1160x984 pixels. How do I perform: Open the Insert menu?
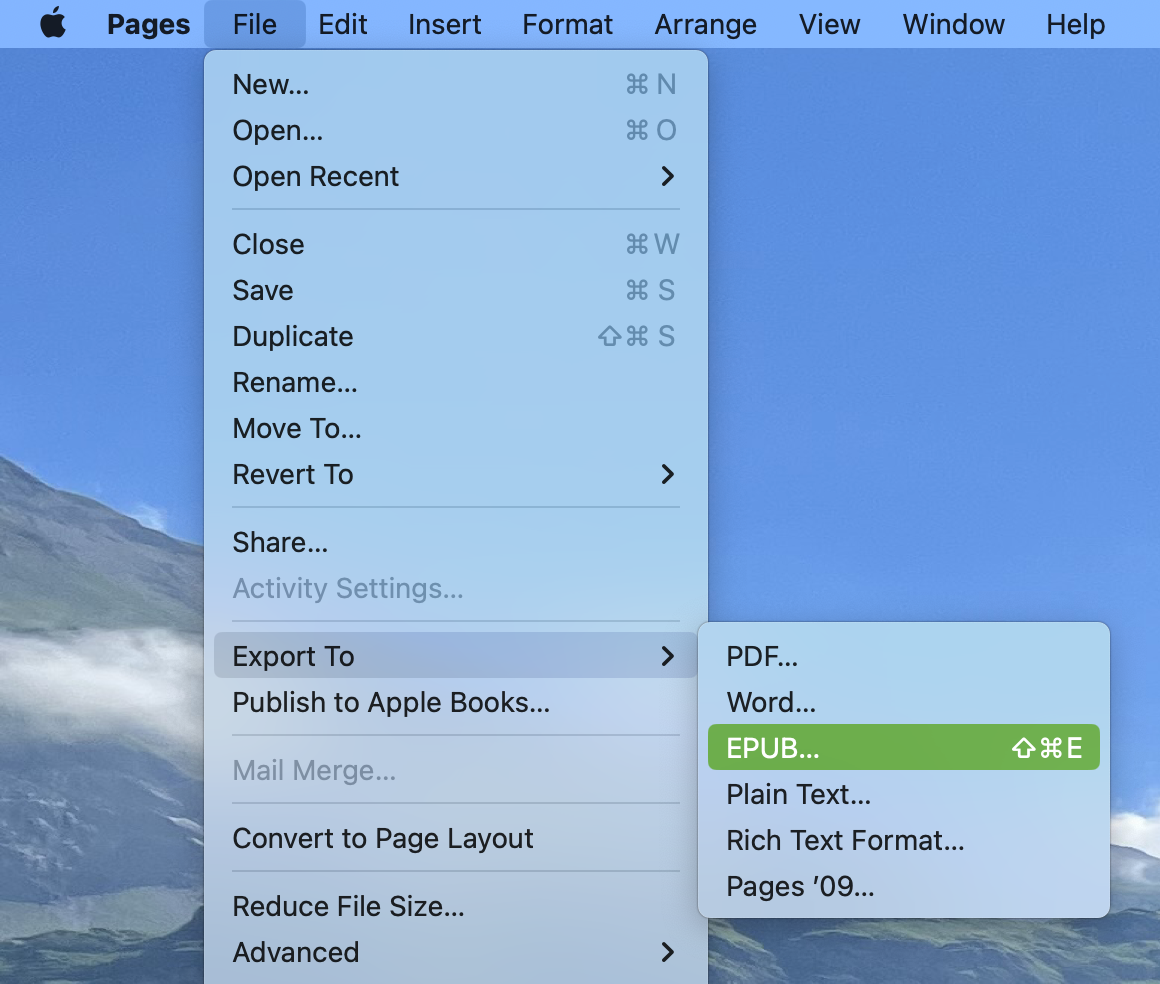pyautogui.click(x=444, y=24)
